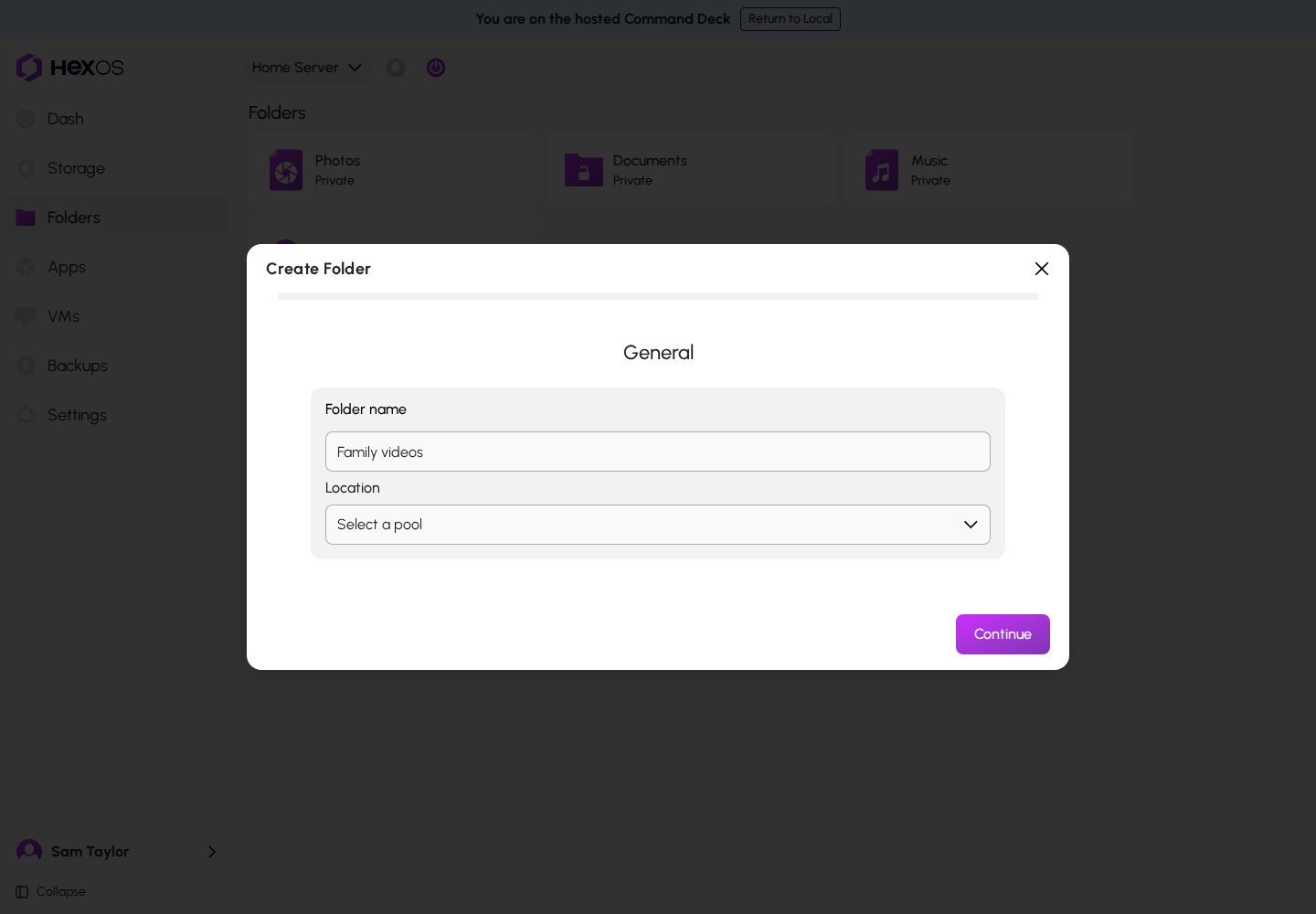Image resolution: width=1316 pixels, height=914 pixels.
Task: Open the Photos folder card
Action: [392, 170]
